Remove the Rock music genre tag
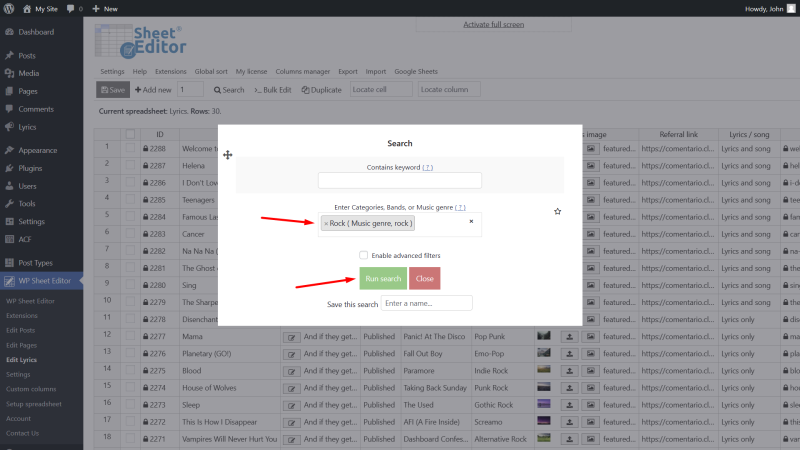This screenshot has width=800, height=450. (326, 223)
